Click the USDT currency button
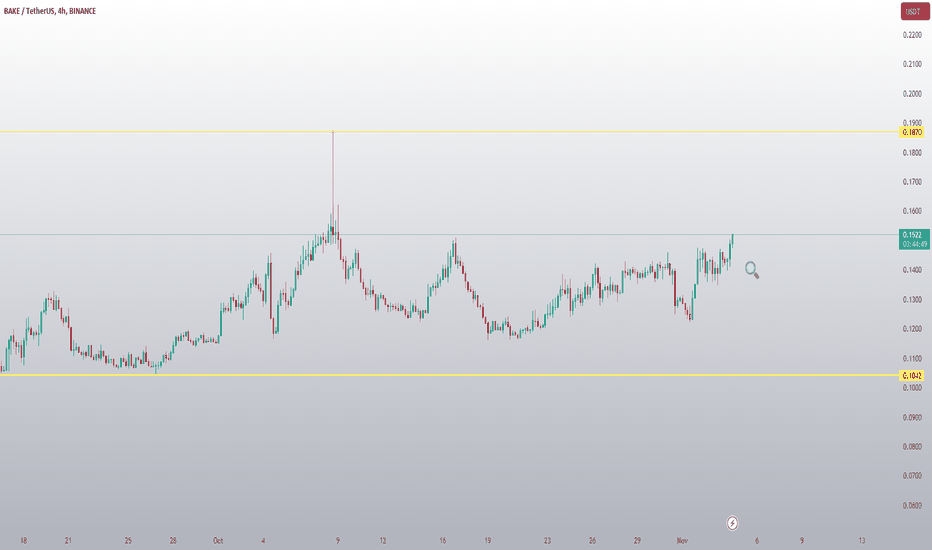This screenshot has height=550, width=932. tap(913, 11)
